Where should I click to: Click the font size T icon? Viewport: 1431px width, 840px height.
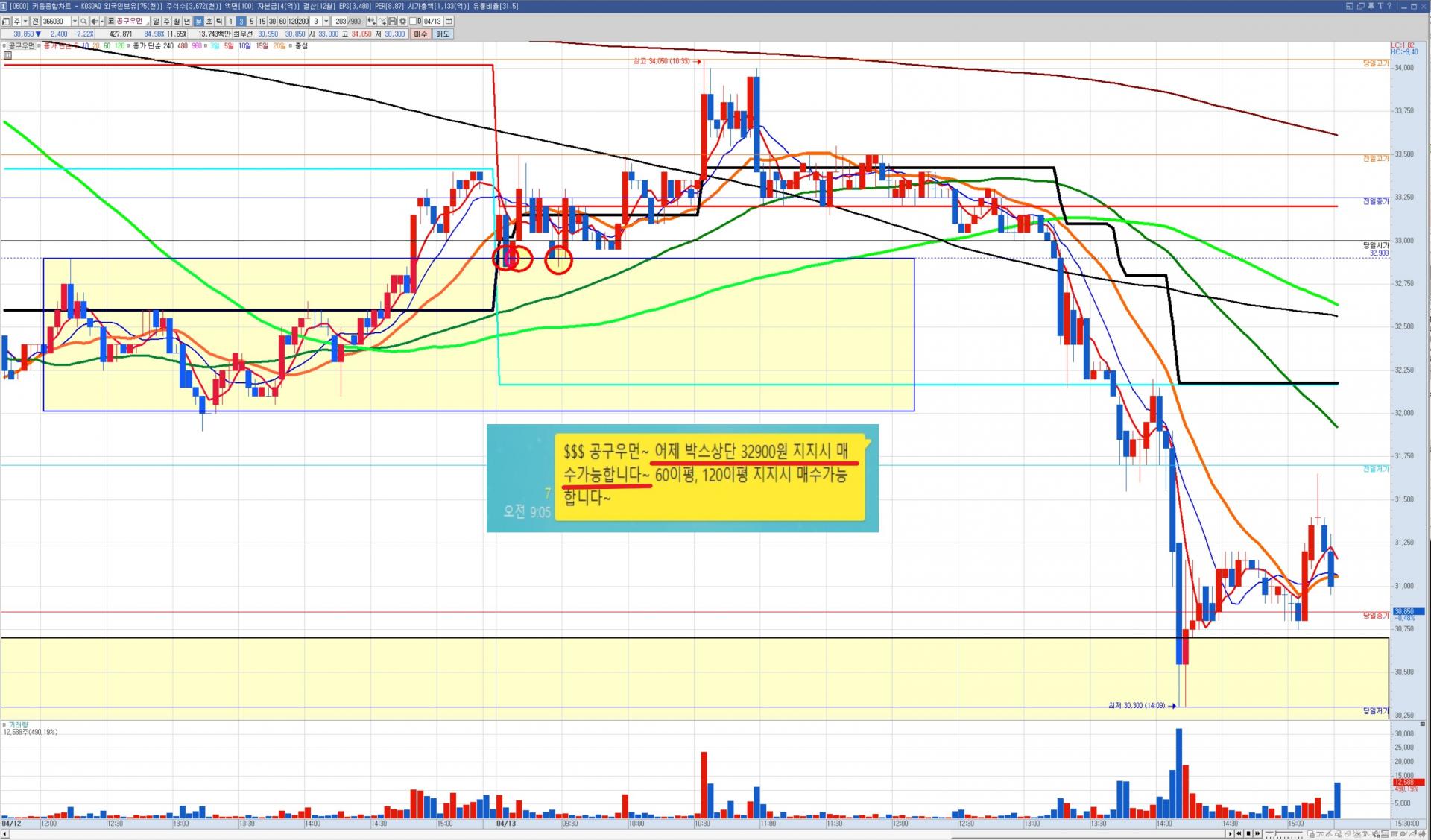point(1380,6)
